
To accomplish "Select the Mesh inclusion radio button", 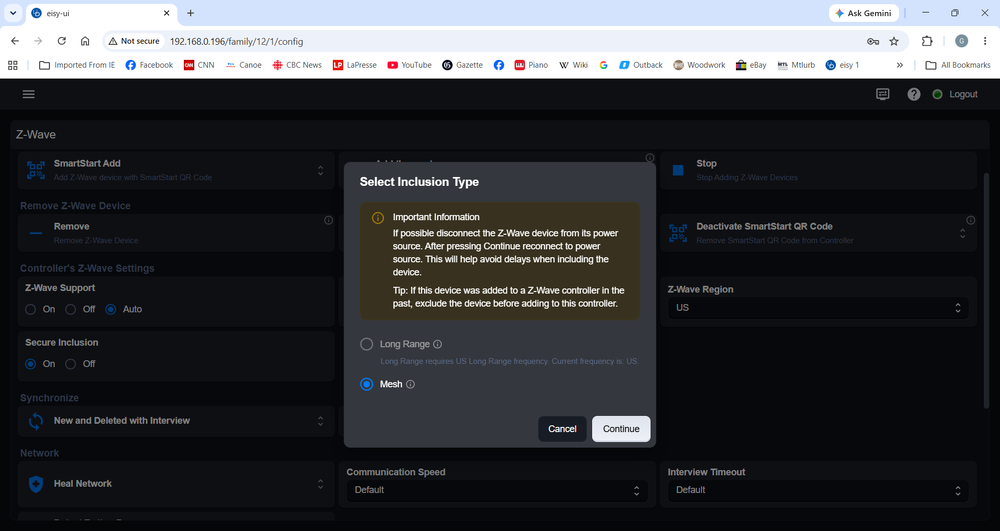I will (366, 384).
